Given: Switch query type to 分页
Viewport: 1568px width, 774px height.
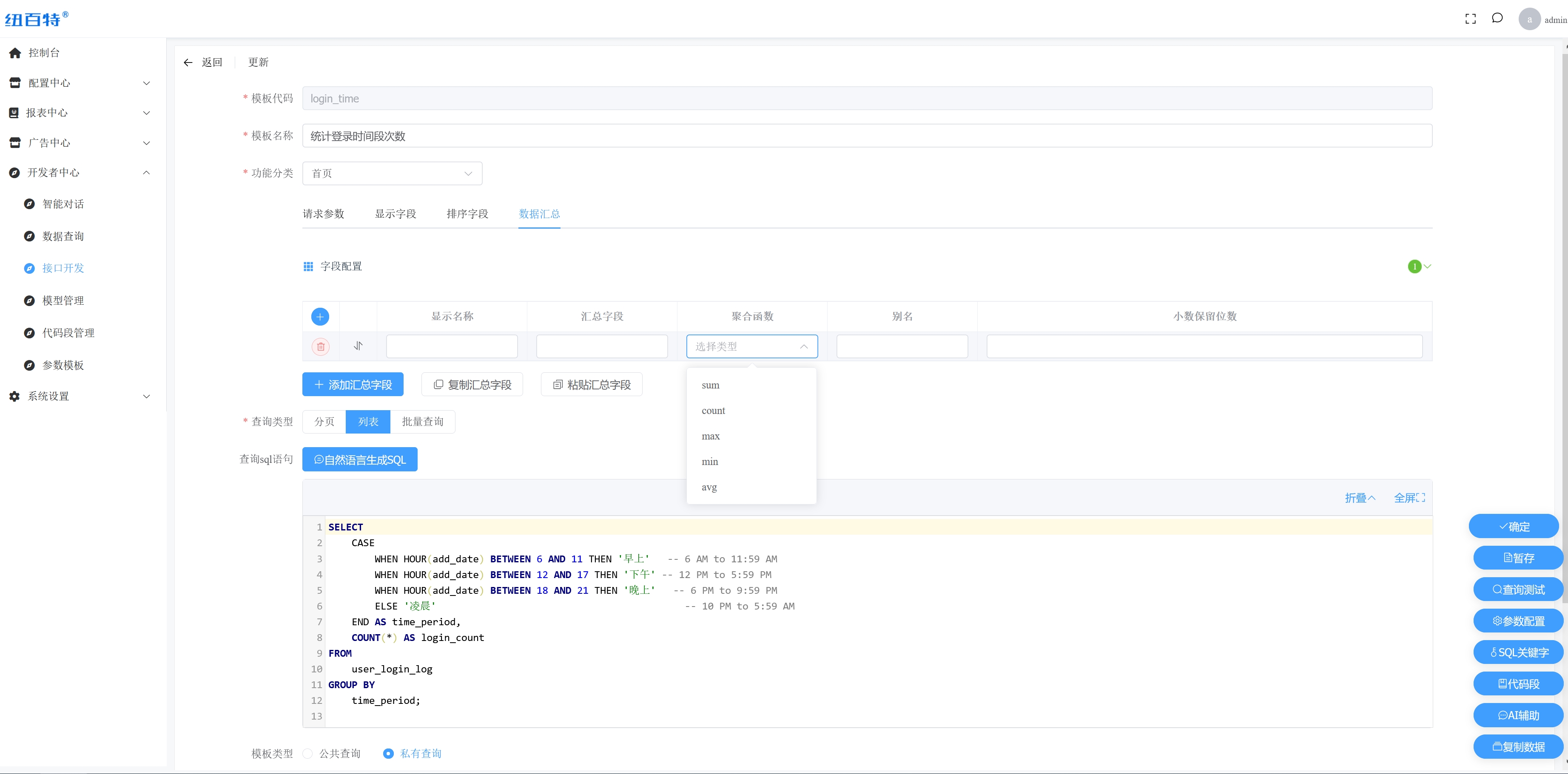Looking at the screenshot, I should pyautogui.click(x=324, y=422).
